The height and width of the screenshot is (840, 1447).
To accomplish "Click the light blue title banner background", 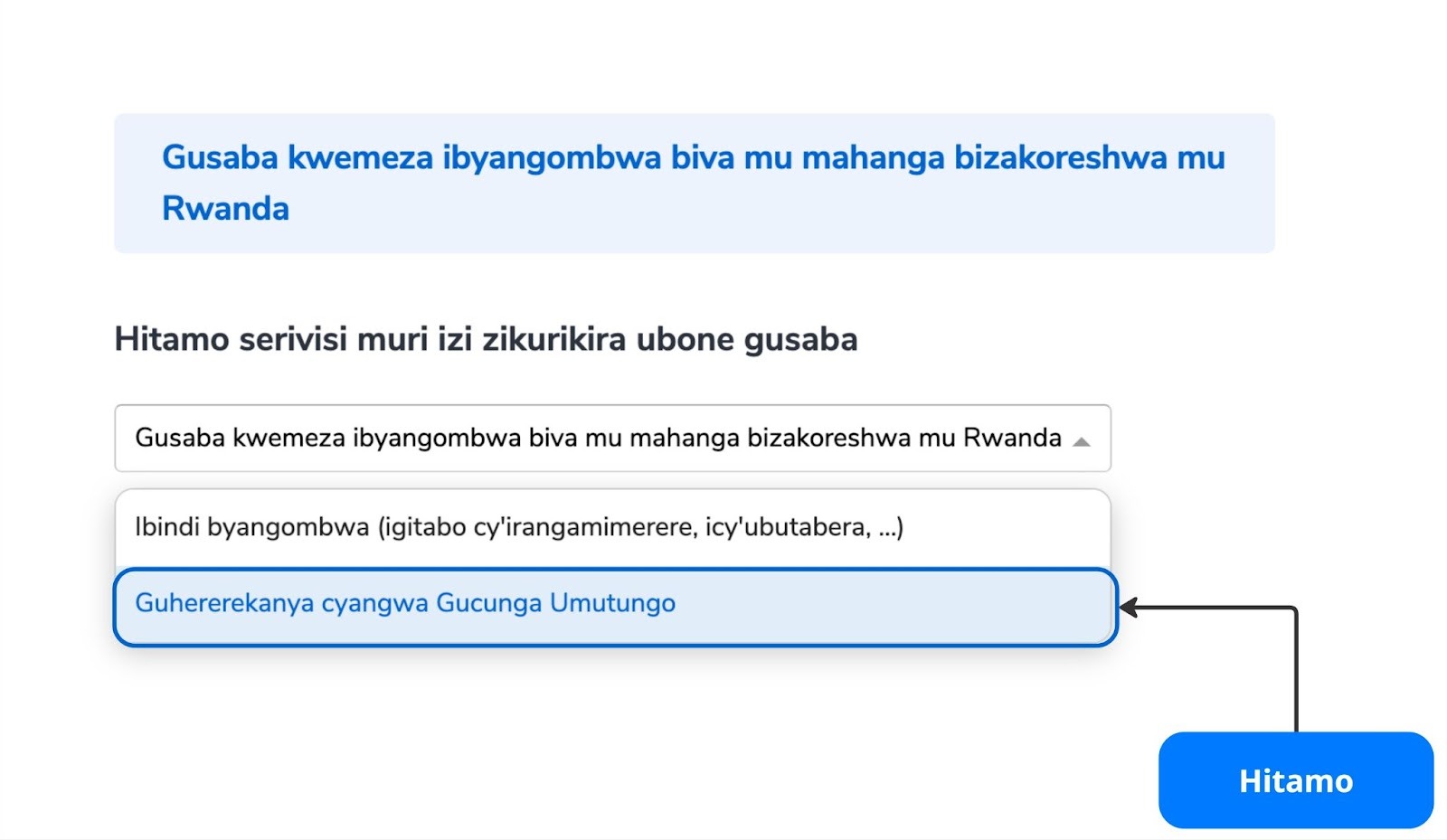I will (694, 183).
